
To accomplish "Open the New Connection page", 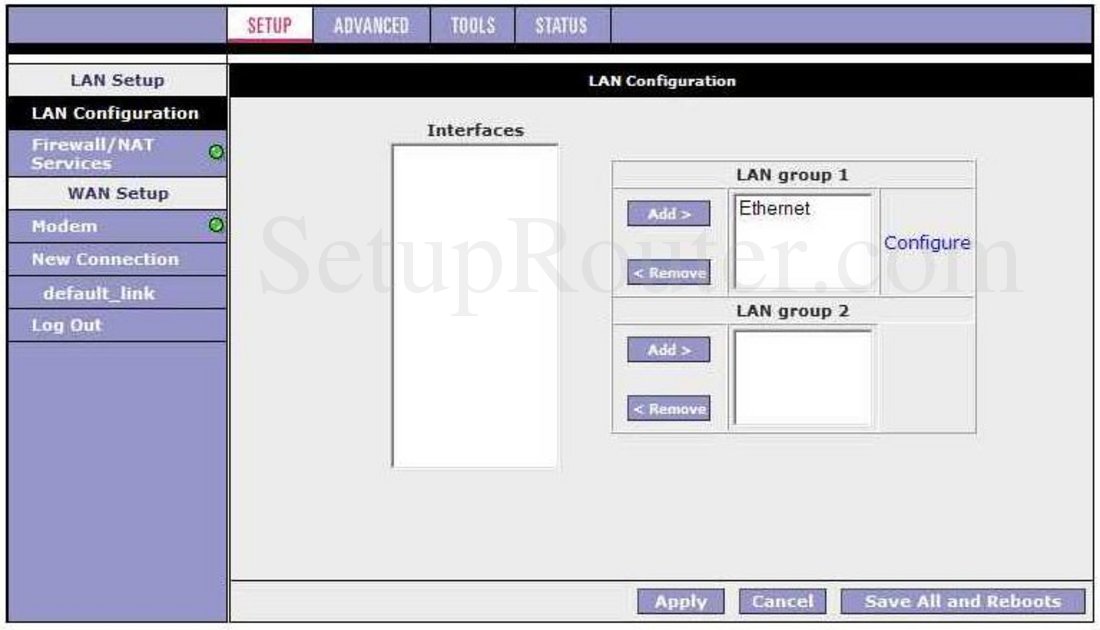I will (x=105, y=259).
